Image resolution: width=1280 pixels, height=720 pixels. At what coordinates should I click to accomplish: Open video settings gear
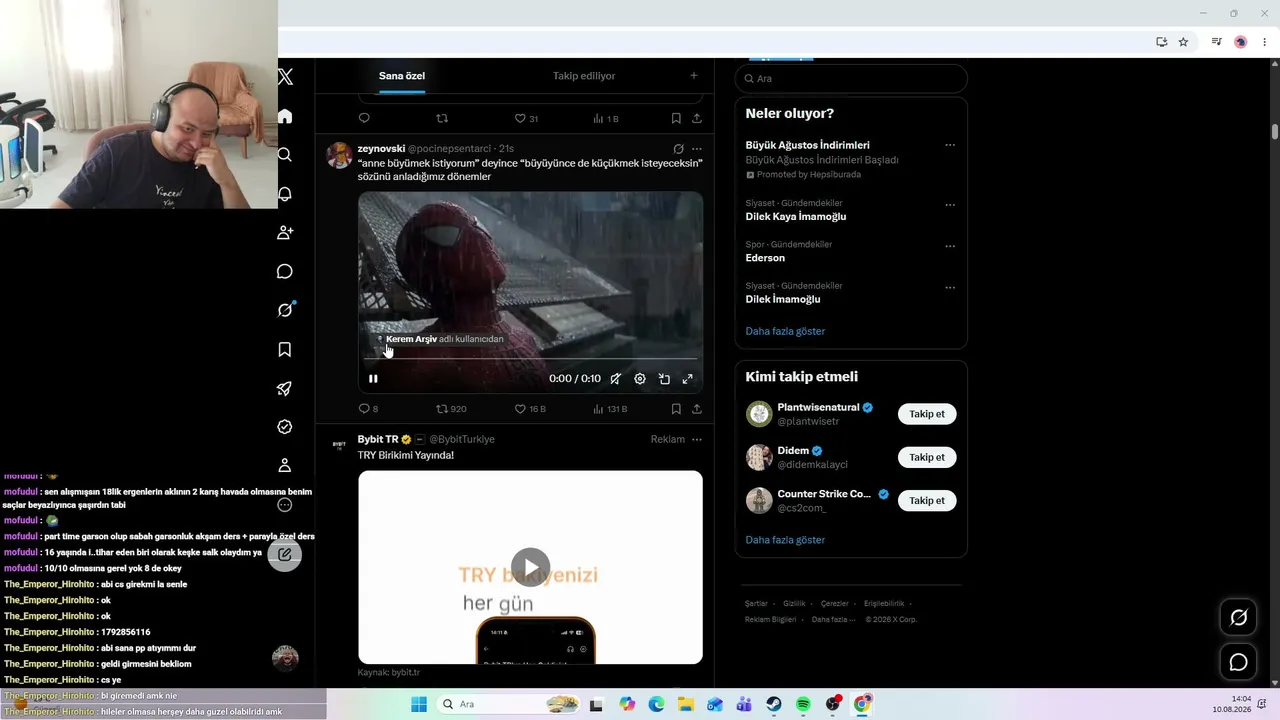[640, 379]
